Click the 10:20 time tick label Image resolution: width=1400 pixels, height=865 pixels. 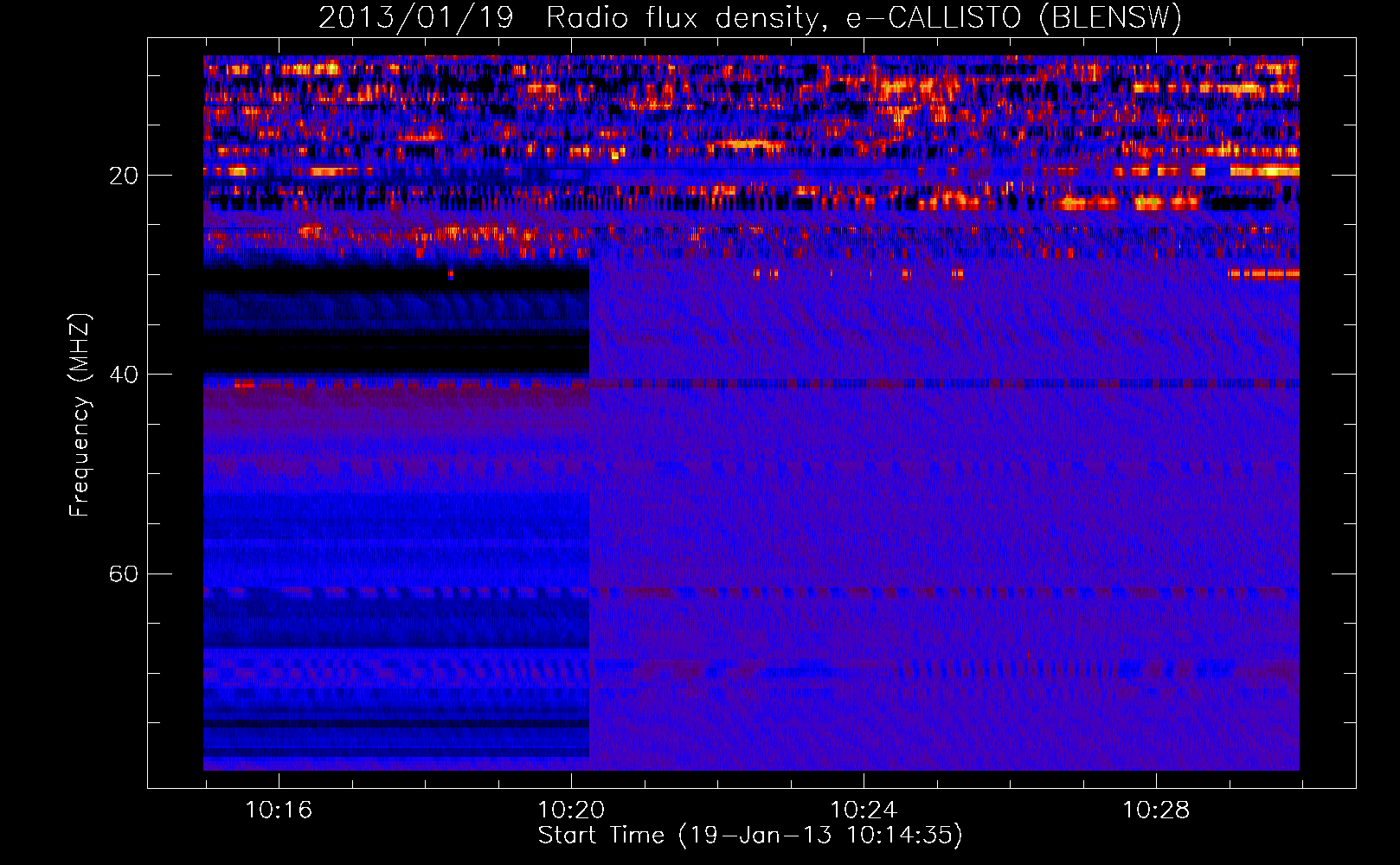pos(571,811)
